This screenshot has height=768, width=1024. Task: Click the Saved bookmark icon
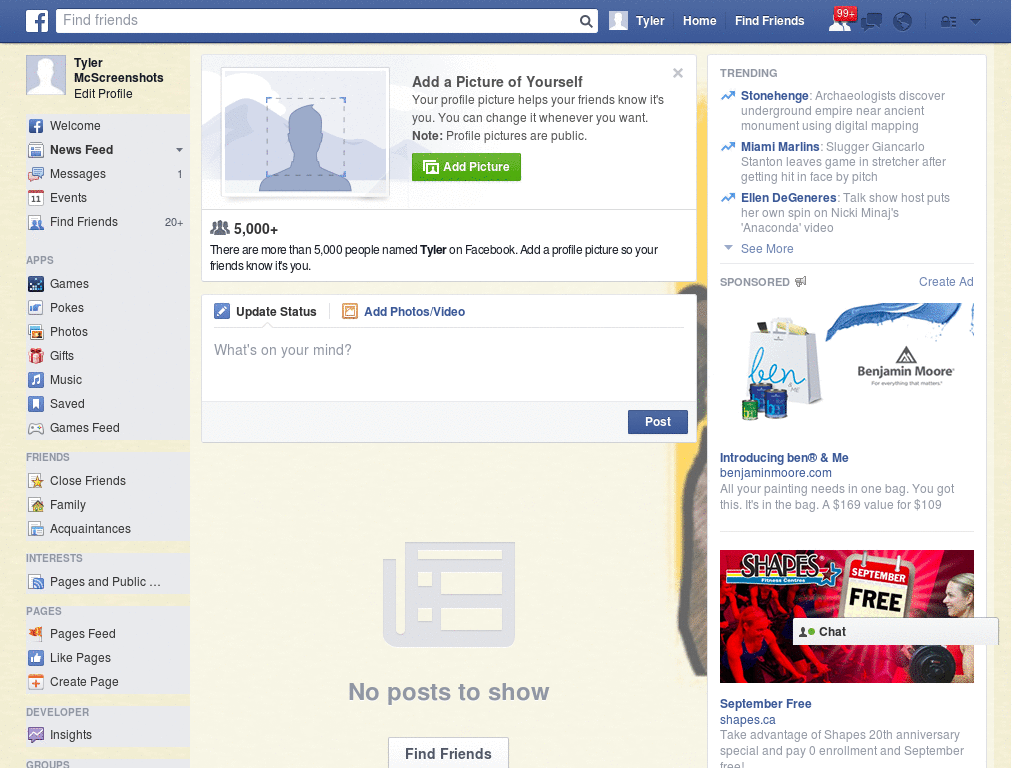[x=36, y=404]
